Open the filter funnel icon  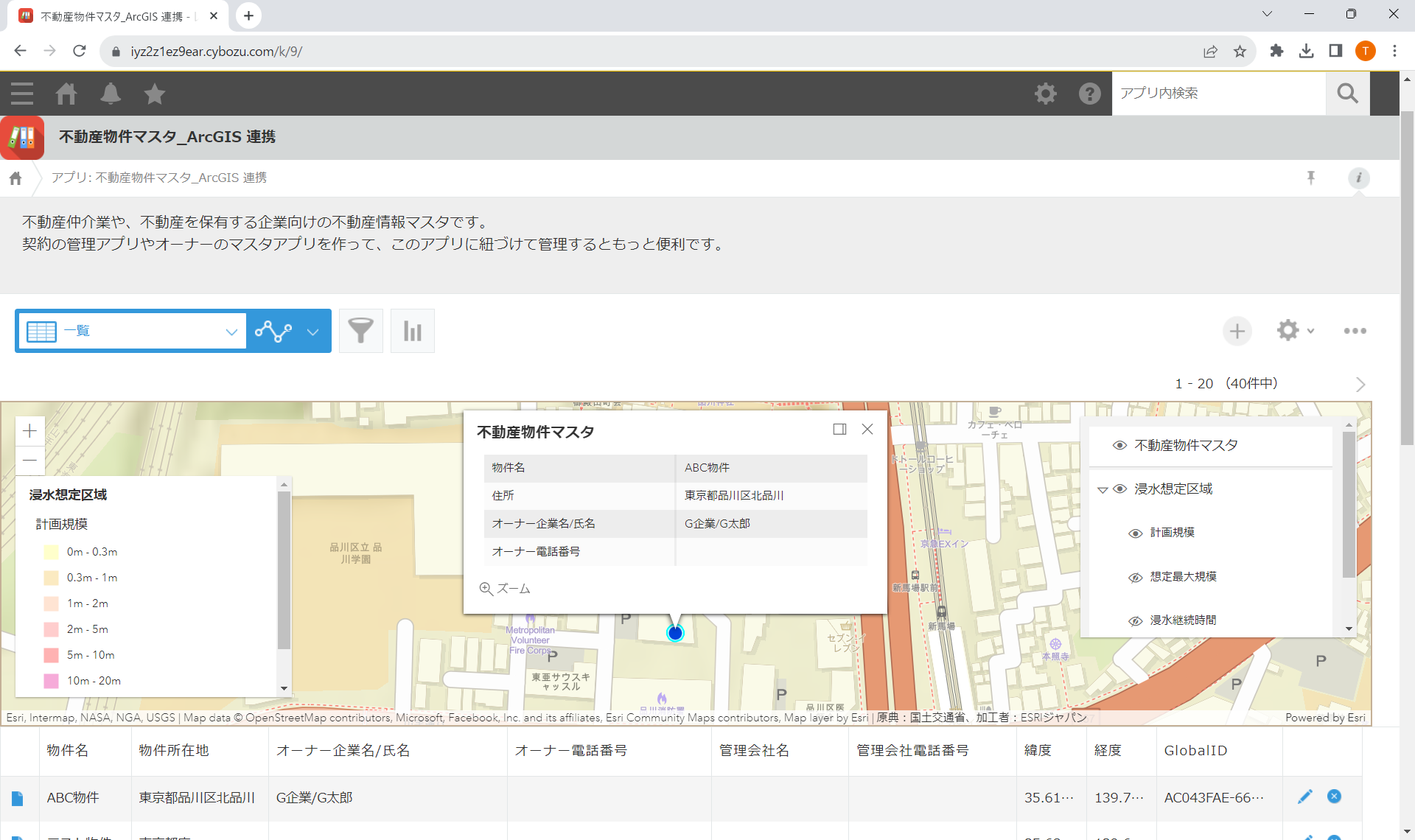pos(360,331)
